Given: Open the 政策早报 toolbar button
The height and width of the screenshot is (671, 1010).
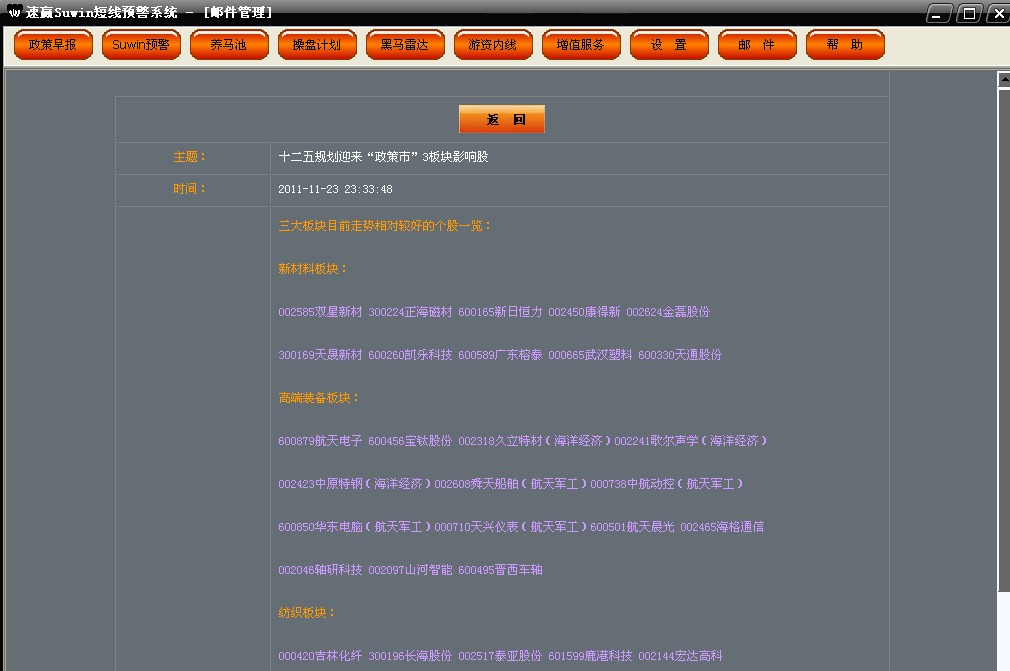Looking at the screenshot, I should [53, 45].
